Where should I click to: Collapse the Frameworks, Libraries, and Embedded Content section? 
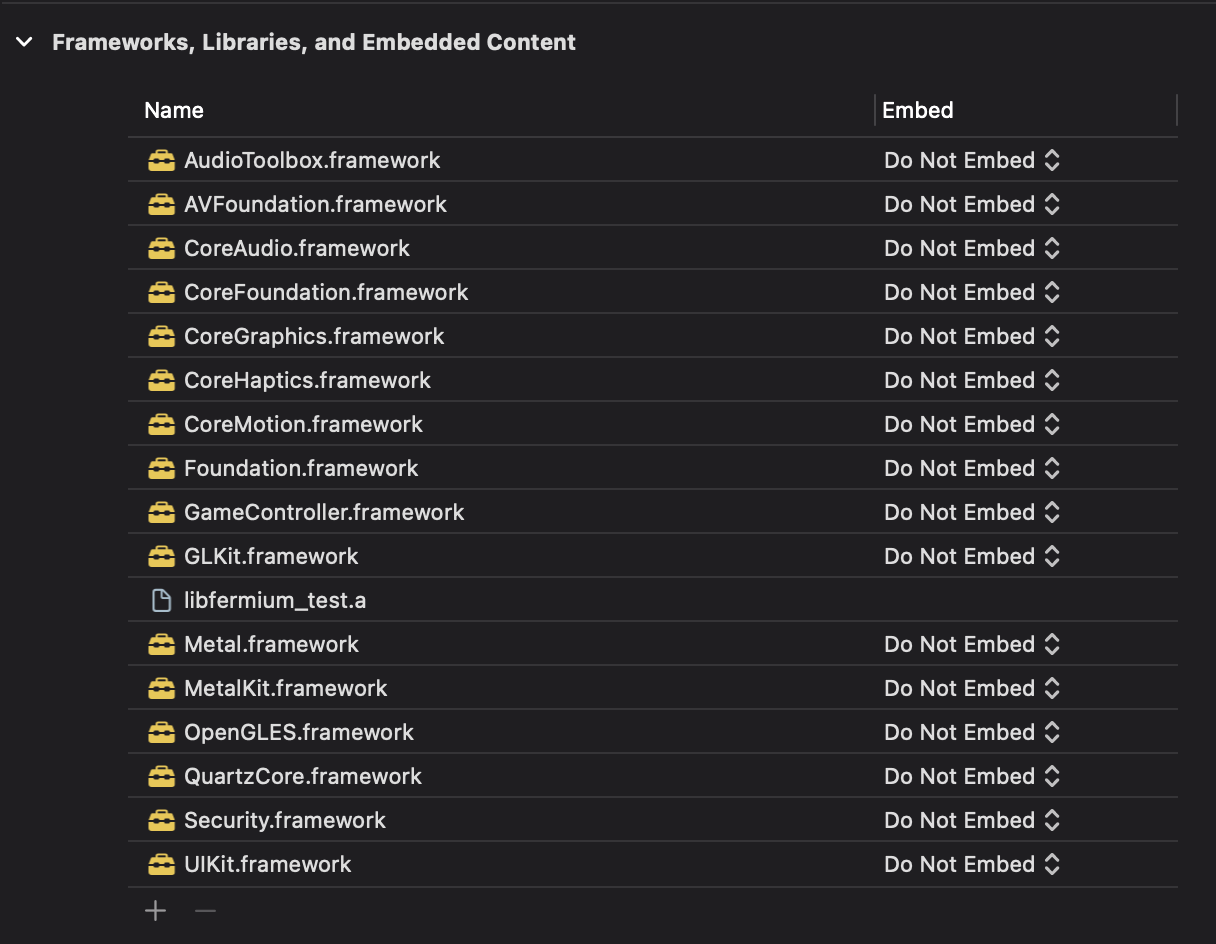coord(24,42)
